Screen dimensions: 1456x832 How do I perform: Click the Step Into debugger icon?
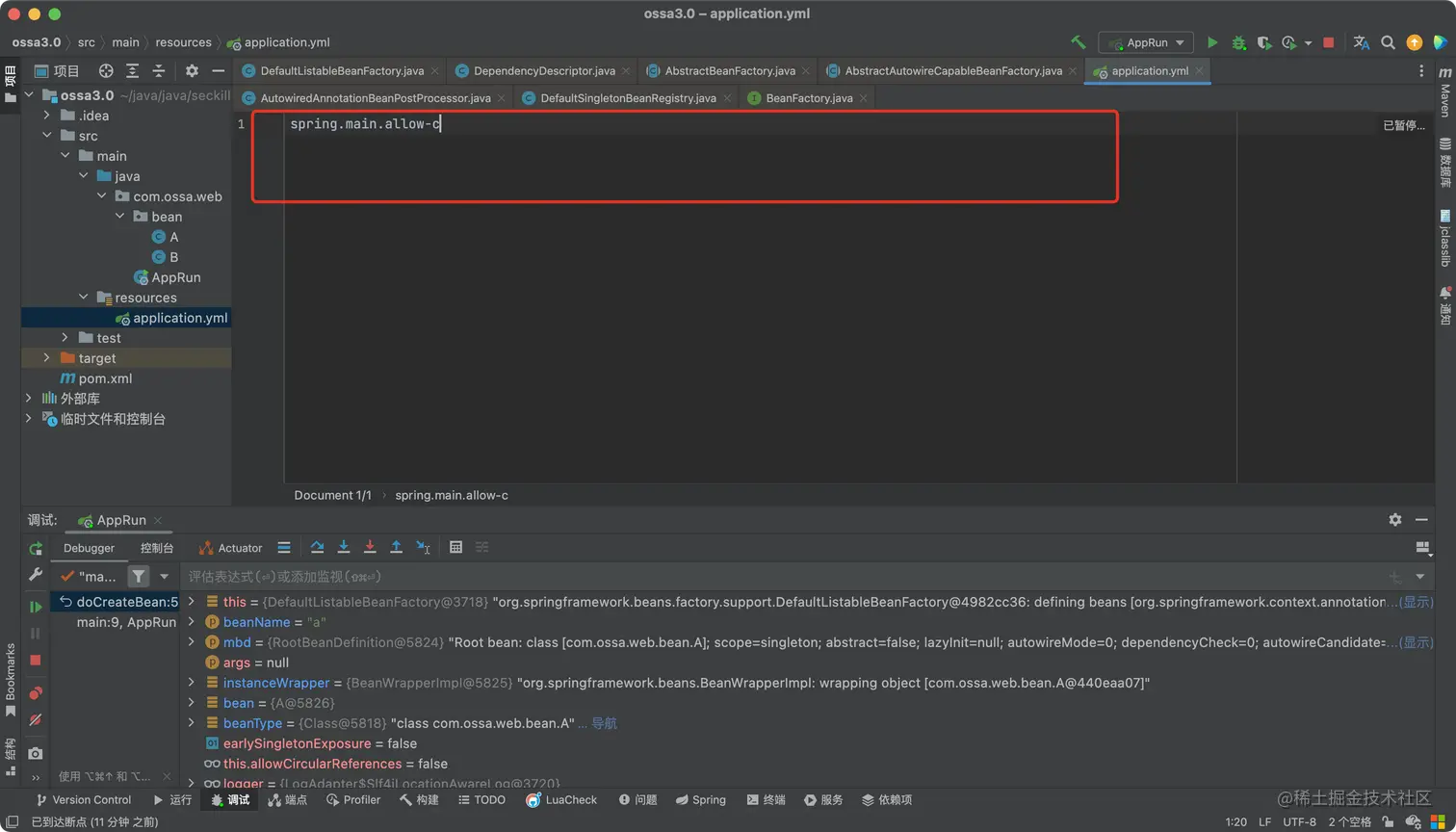[344, 547]
